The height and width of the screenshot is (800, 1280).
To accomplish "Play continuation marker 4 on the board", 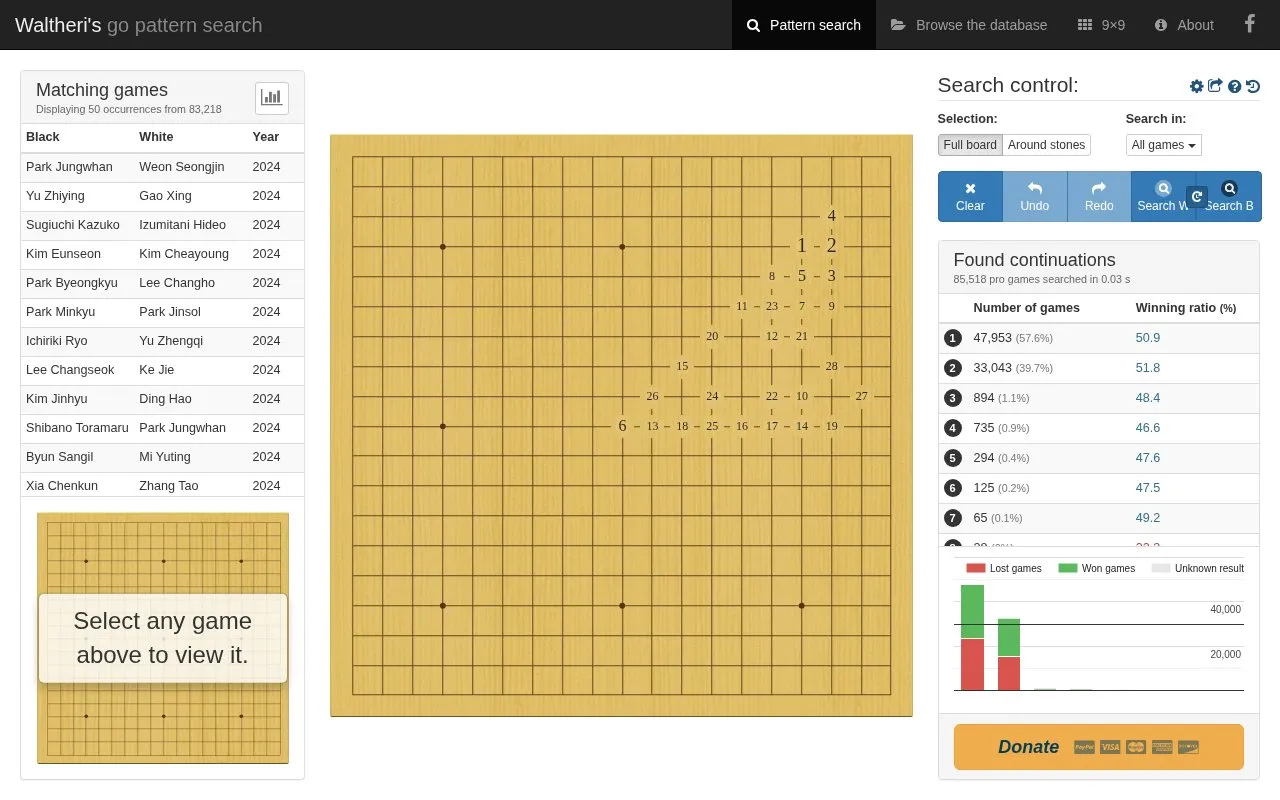I will pos(831,216).
